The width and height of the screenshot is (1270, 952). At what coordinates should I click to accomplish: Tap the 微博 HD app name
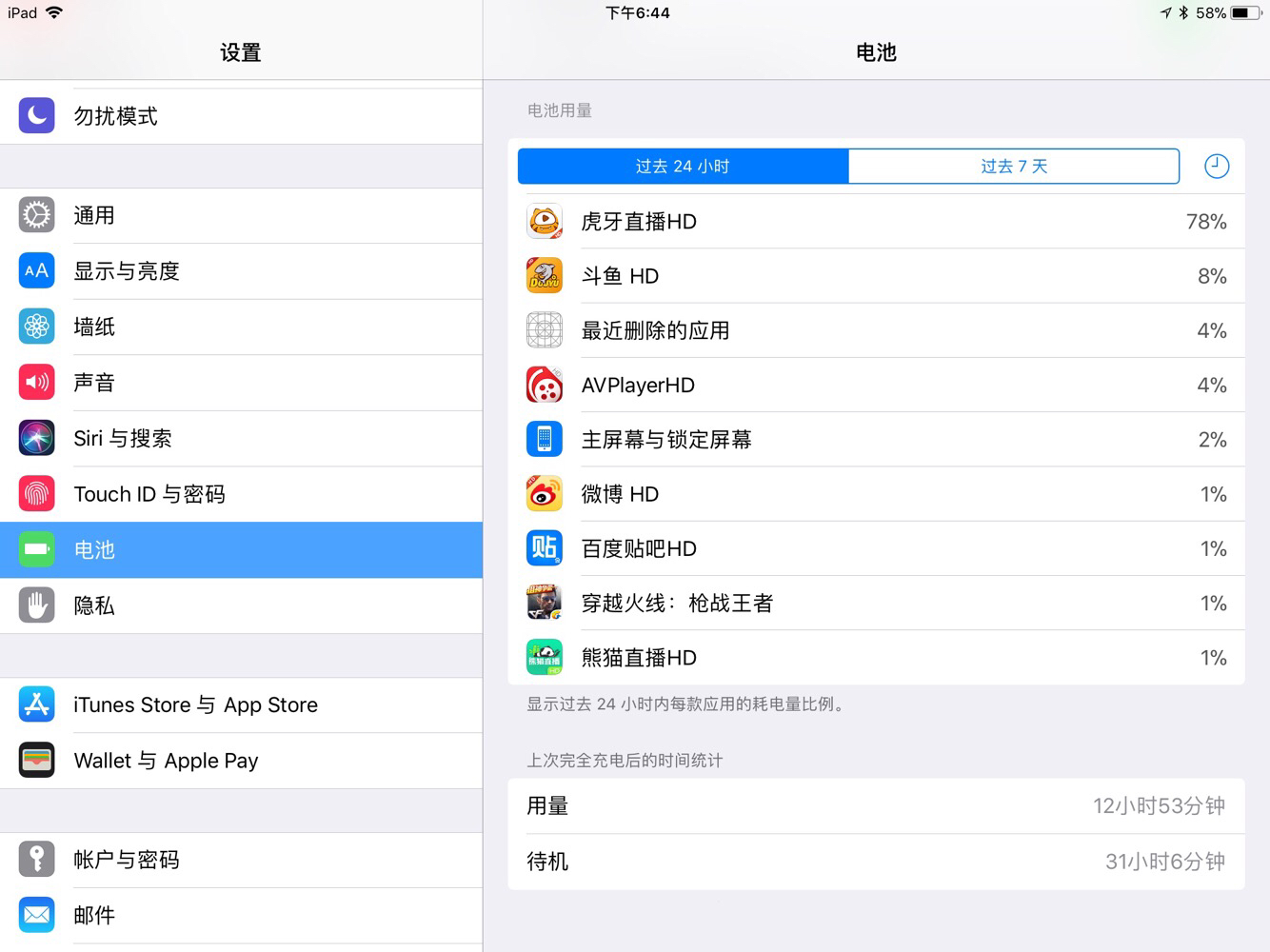point(620,494)
